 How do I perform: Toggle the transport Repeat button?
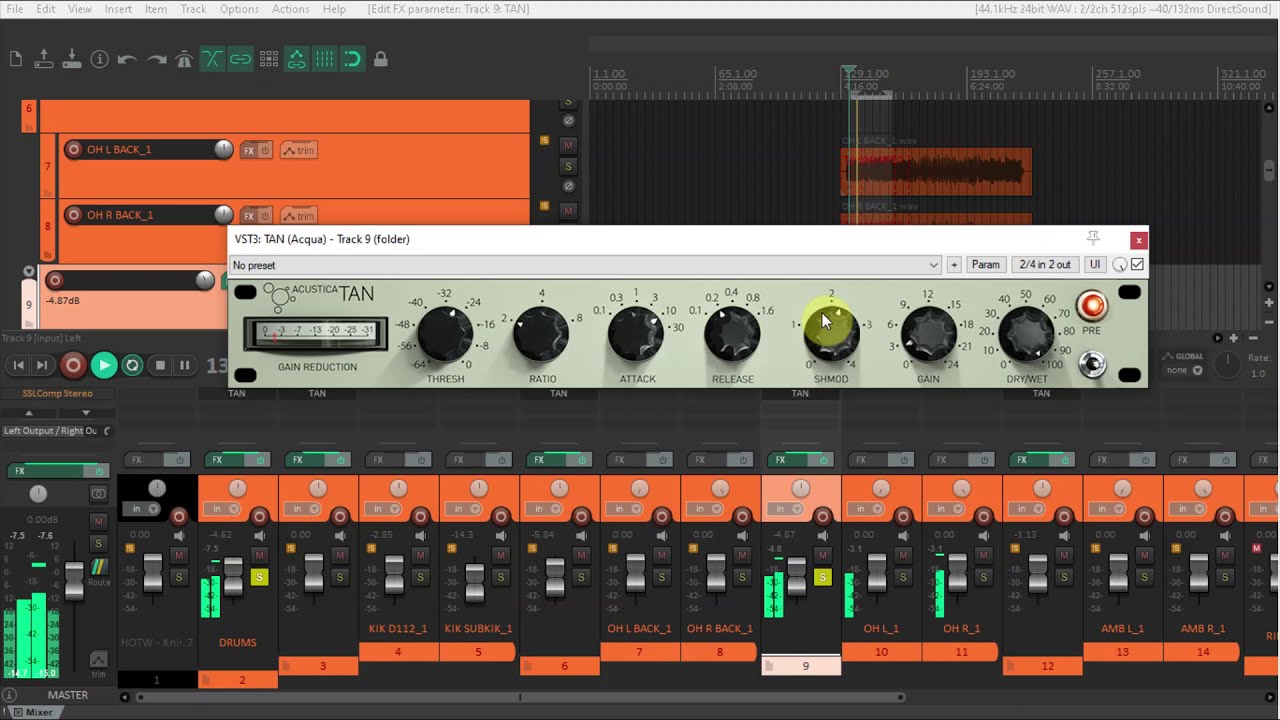tap(132, 366)
